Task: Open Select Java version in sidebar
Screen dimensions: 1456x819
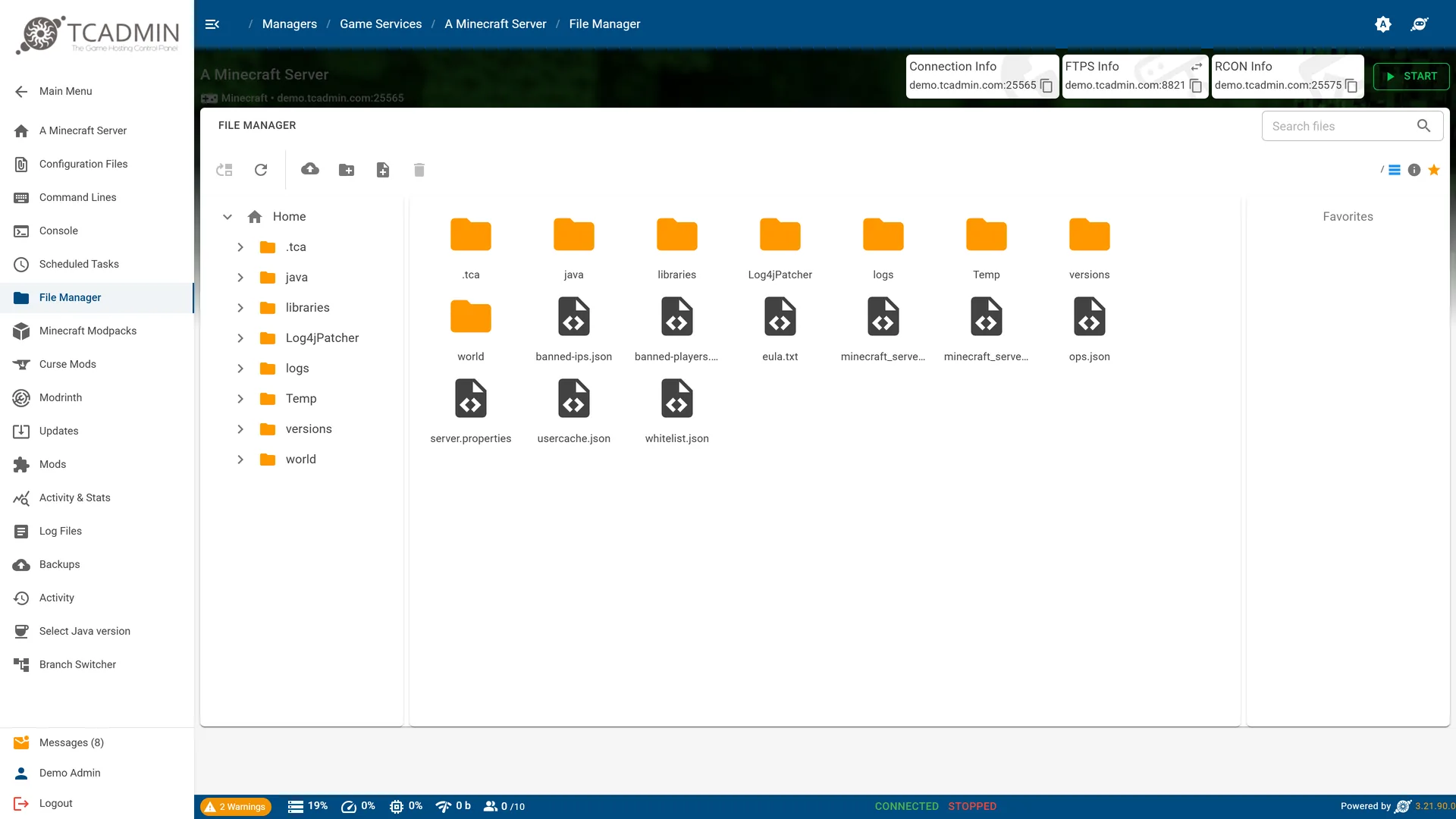Action: click(x=97, y=631)
